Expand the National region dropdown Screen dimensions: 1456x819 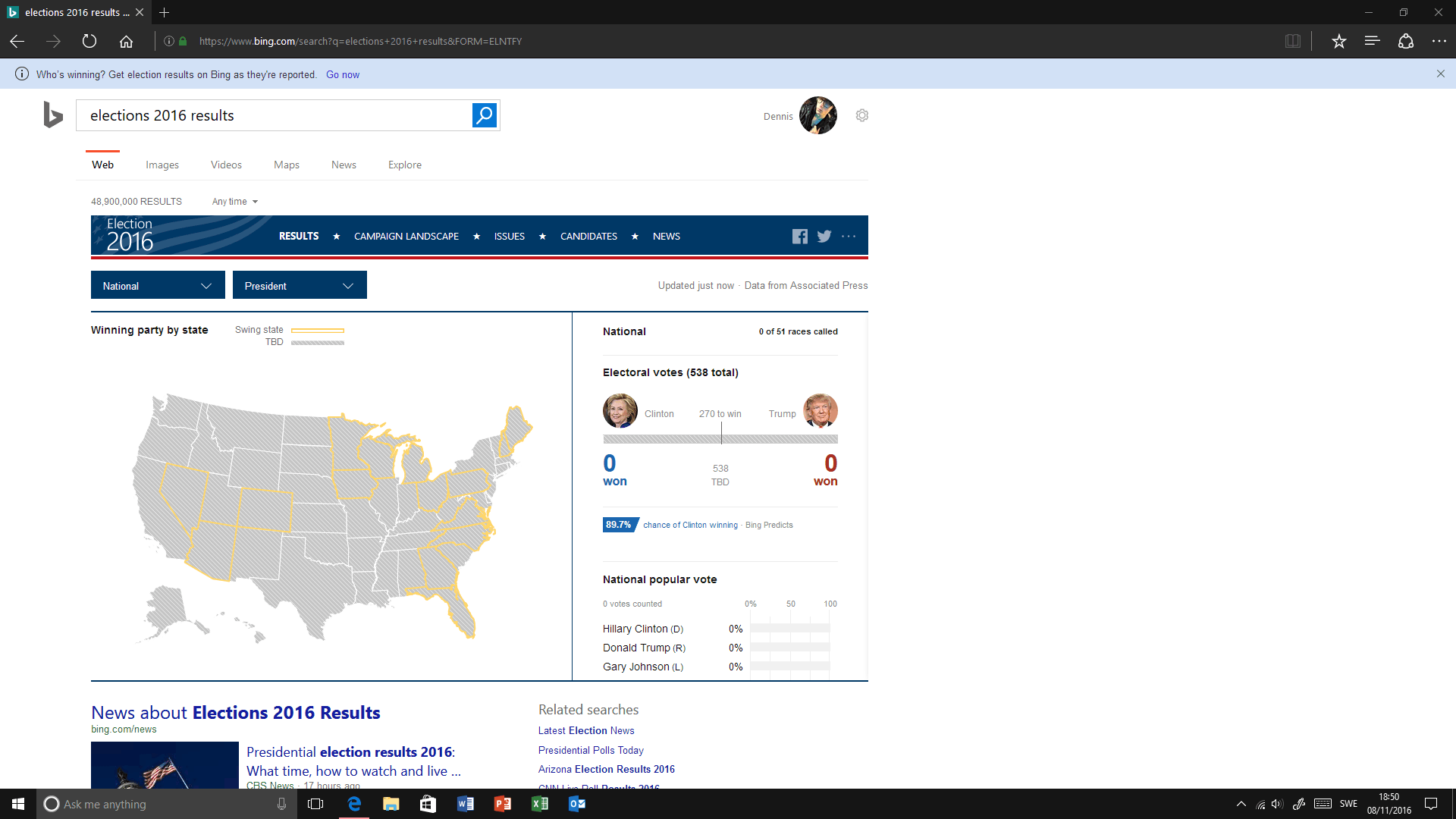tap(158, 285)
